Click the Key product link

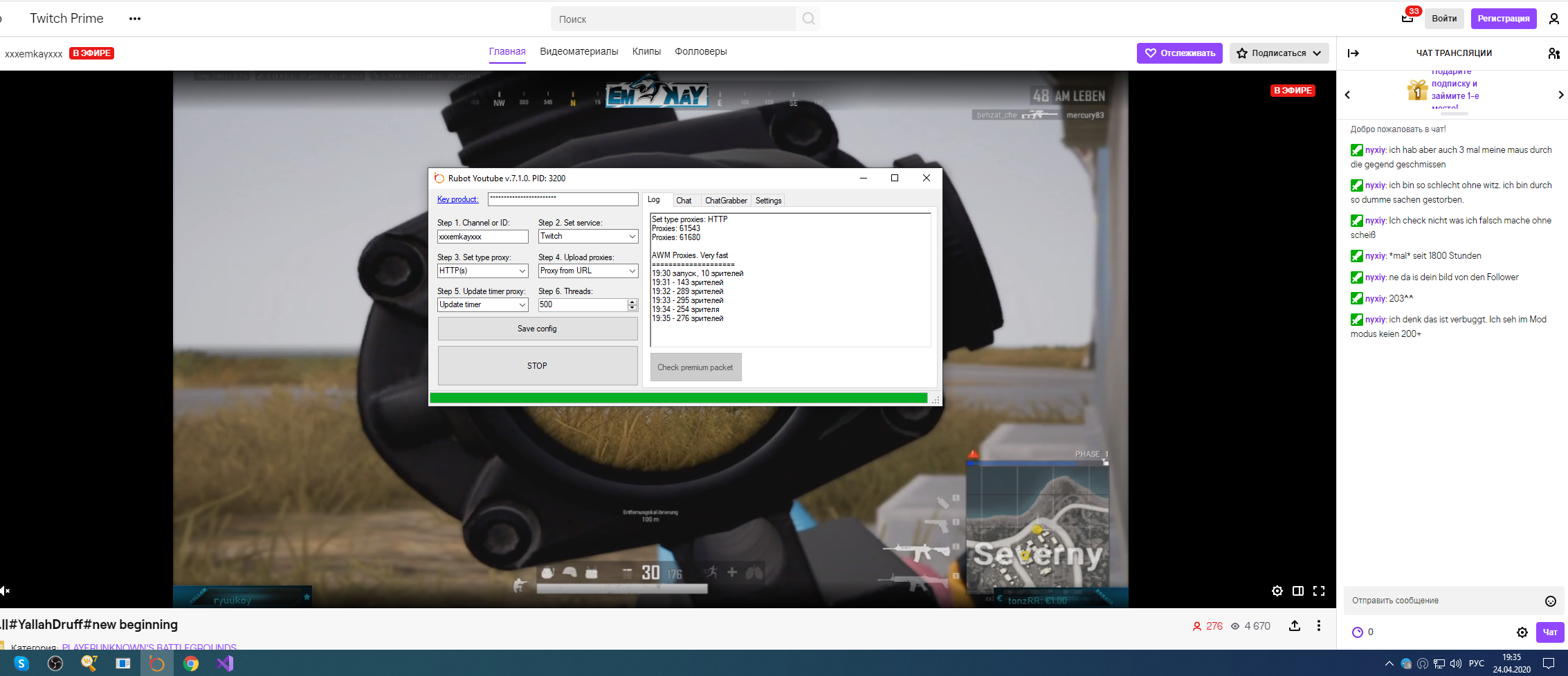point(457,199)
